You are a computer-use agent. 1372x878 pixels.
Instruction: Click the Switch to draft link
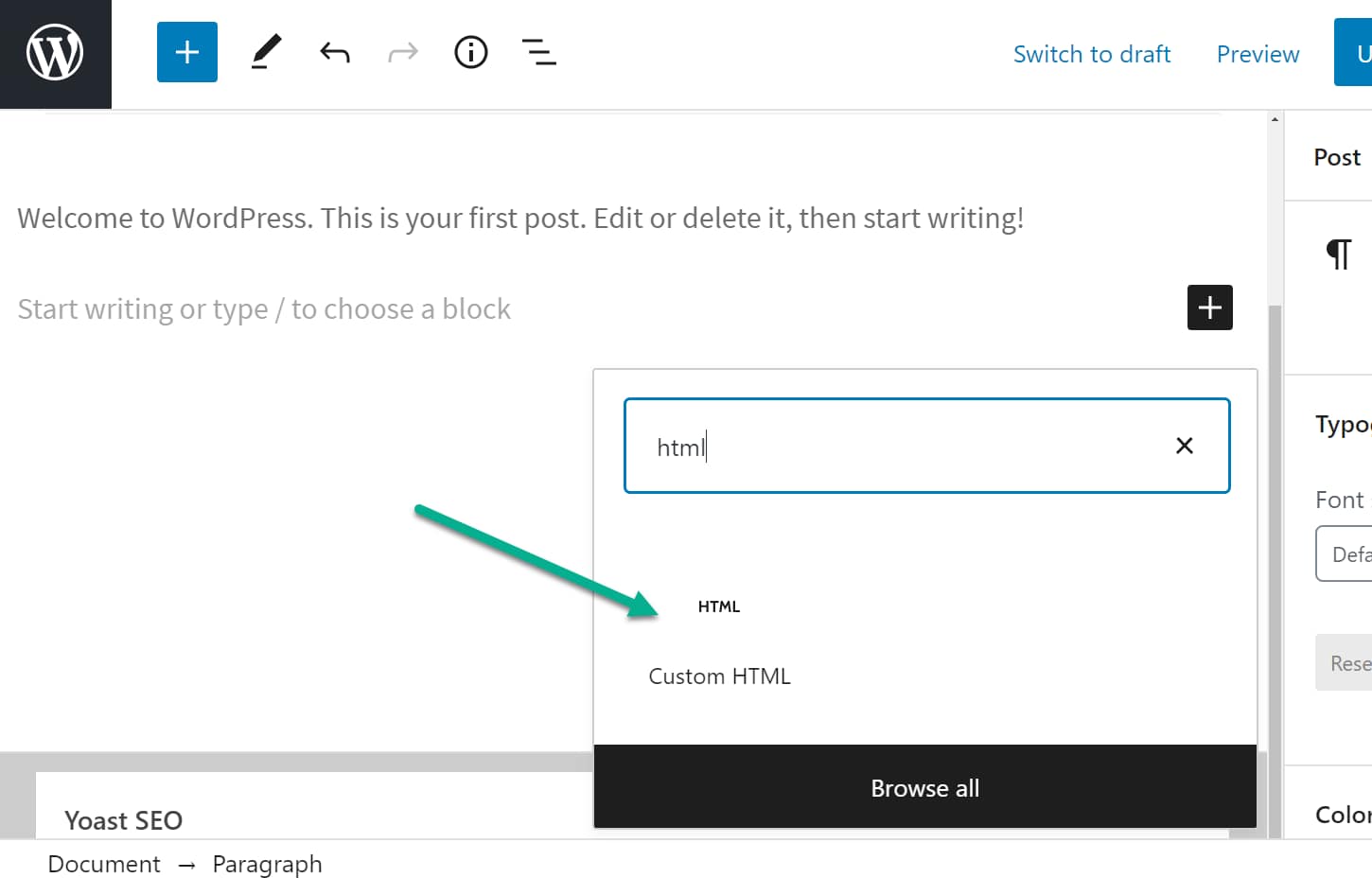tap(1092, 54)
